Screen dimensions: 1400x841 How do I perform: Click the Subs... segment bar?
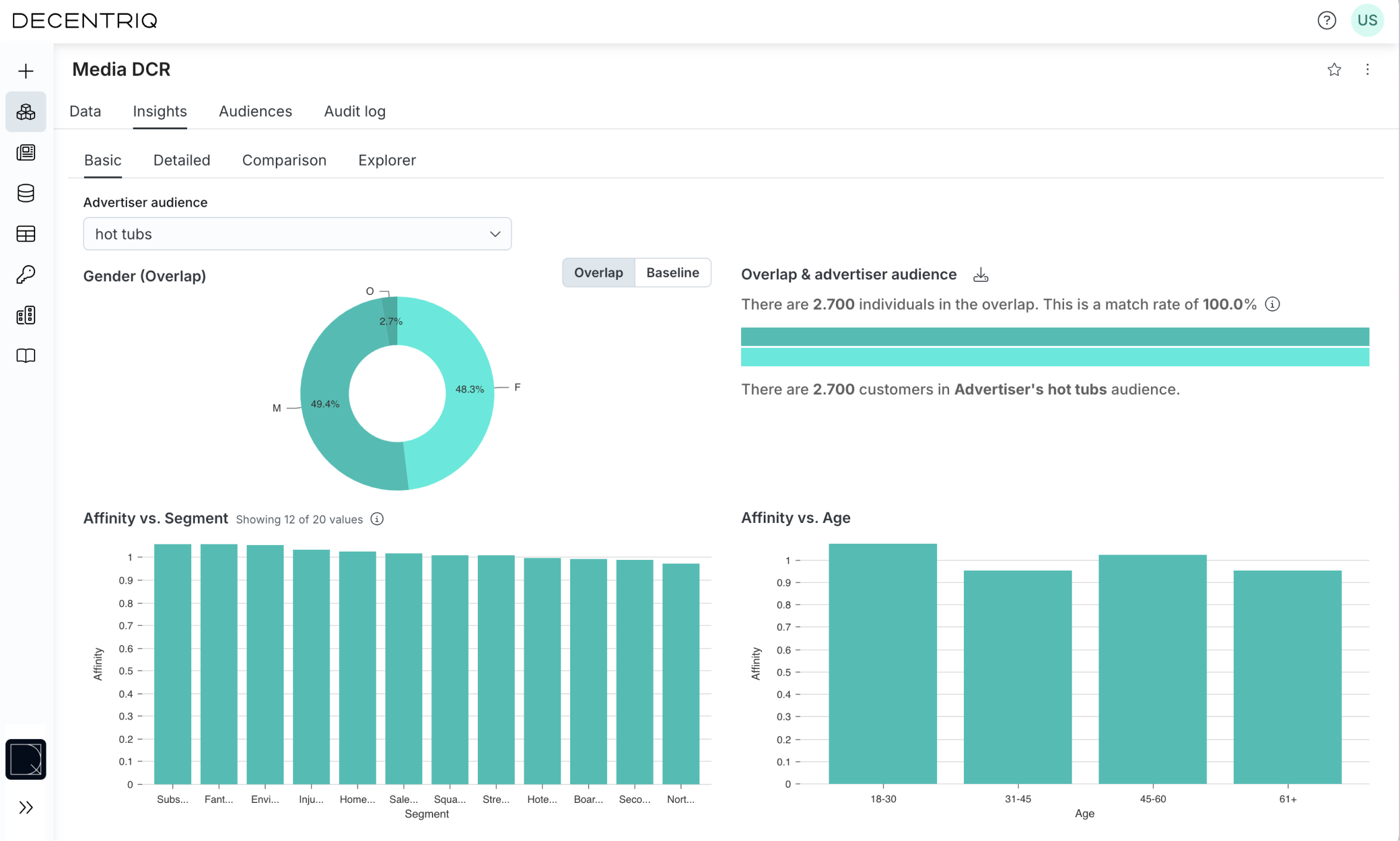(x=173, y=664)
